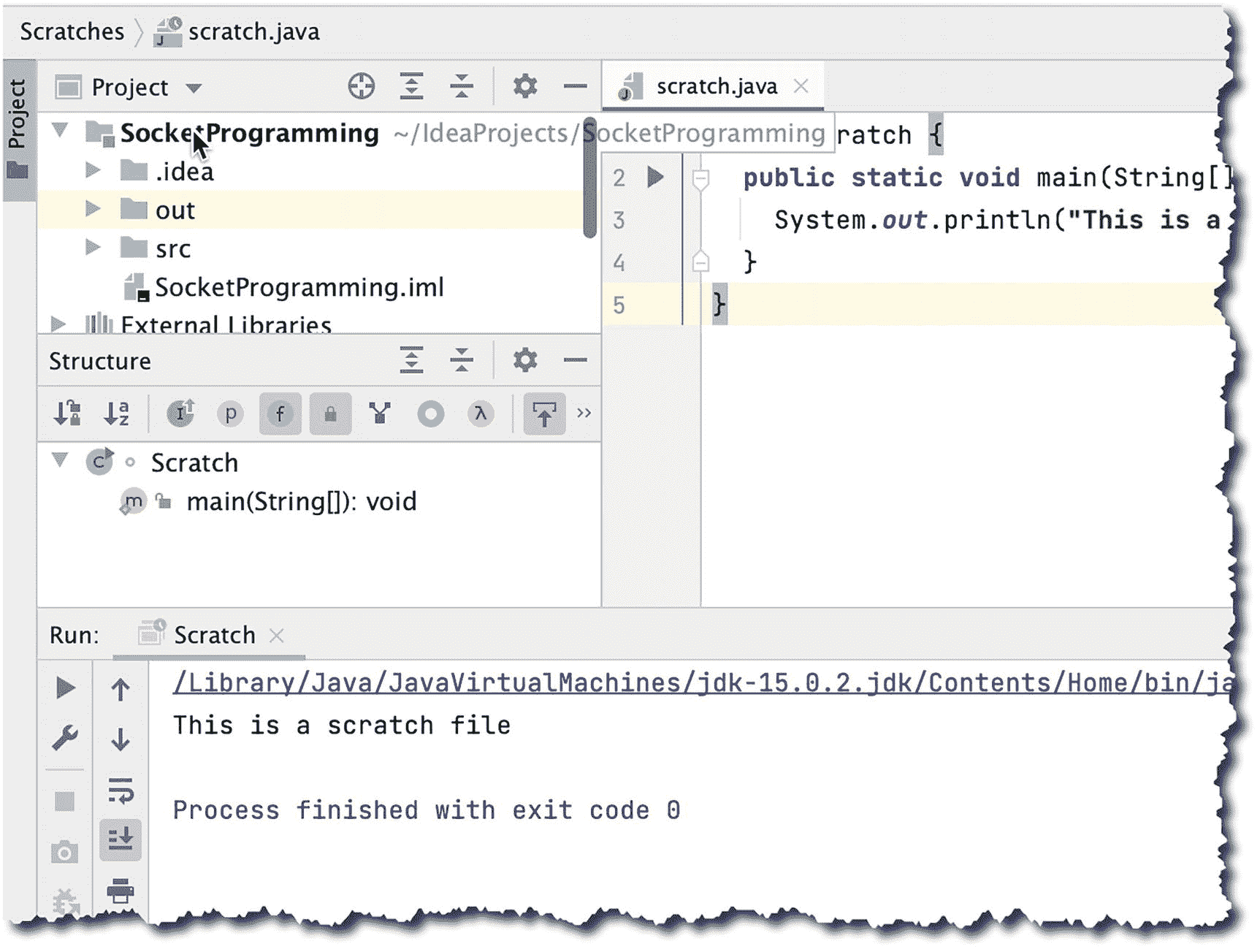
Task: Click scratch.java in the breadcrumb
Action: click(x=253, y=31)
